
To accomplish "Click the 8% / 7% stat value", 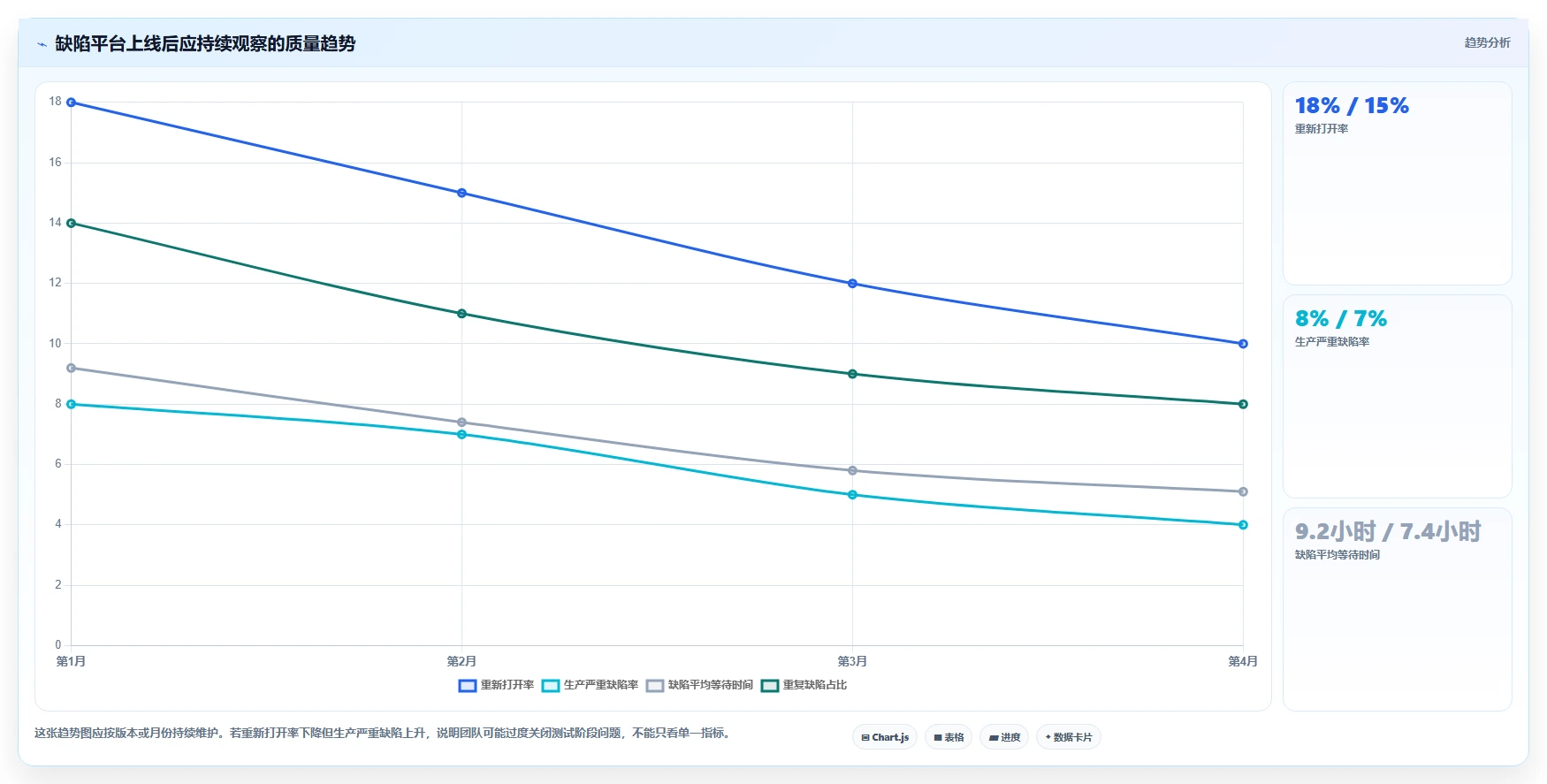I will [x=1341, y=319].
